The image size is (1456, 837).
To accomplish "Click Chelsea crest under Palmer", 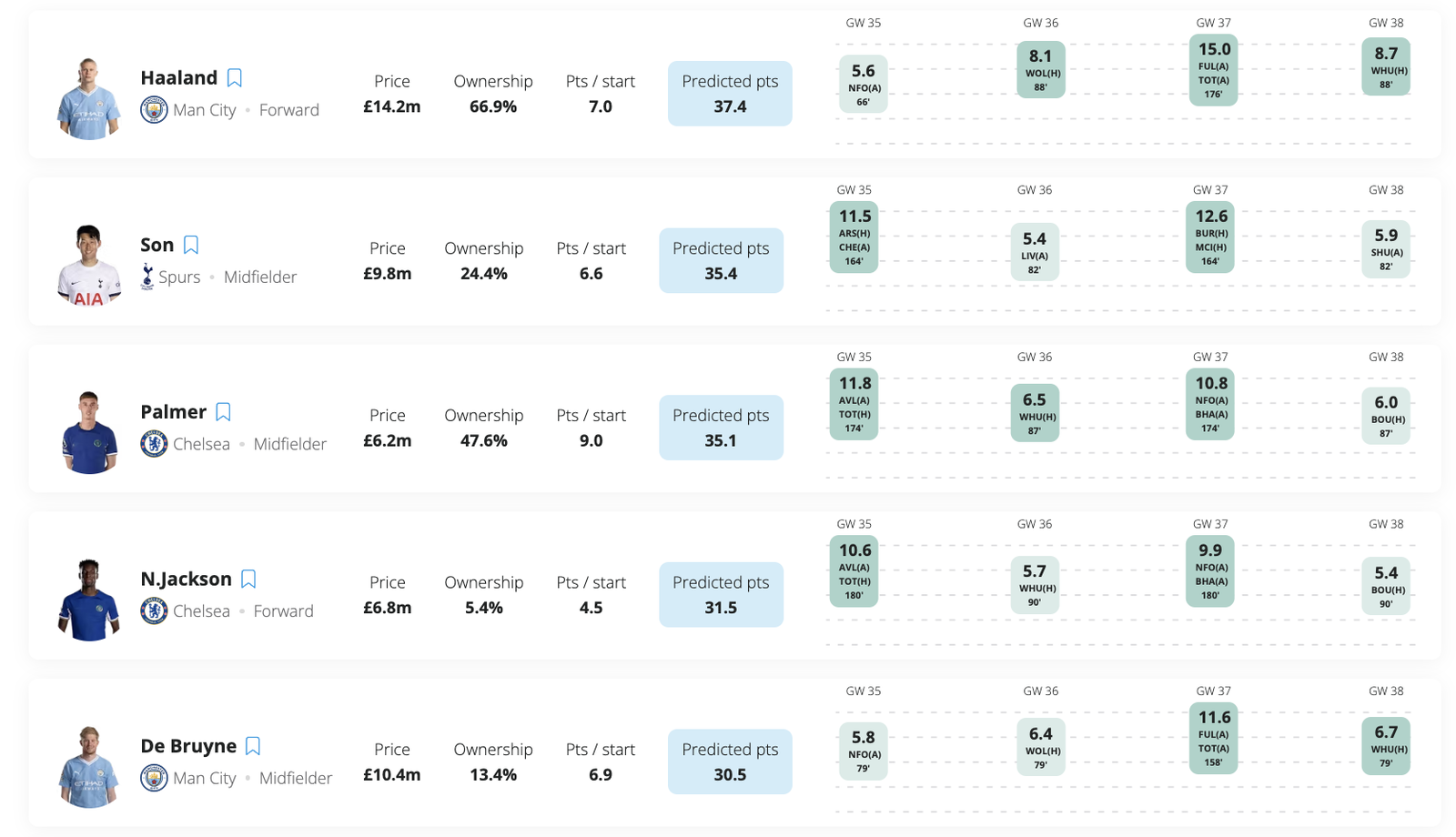I will coord(154,444).
